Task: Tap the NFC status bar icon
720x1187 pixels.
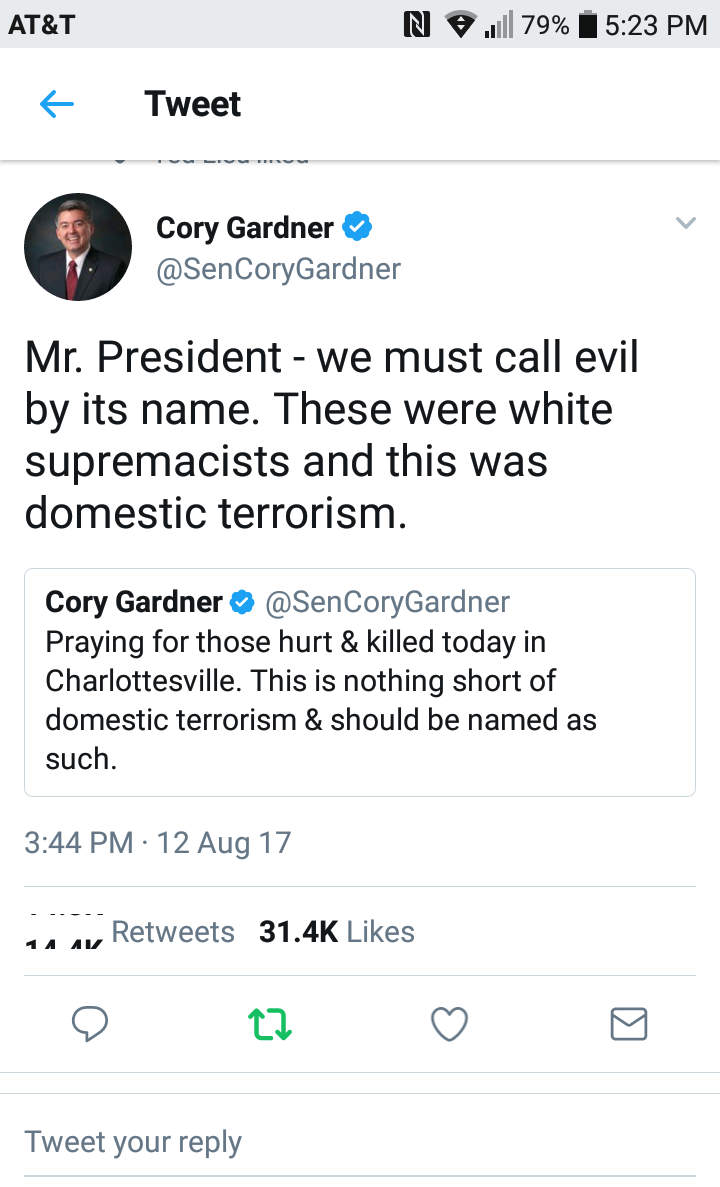Action: point(415,24)
